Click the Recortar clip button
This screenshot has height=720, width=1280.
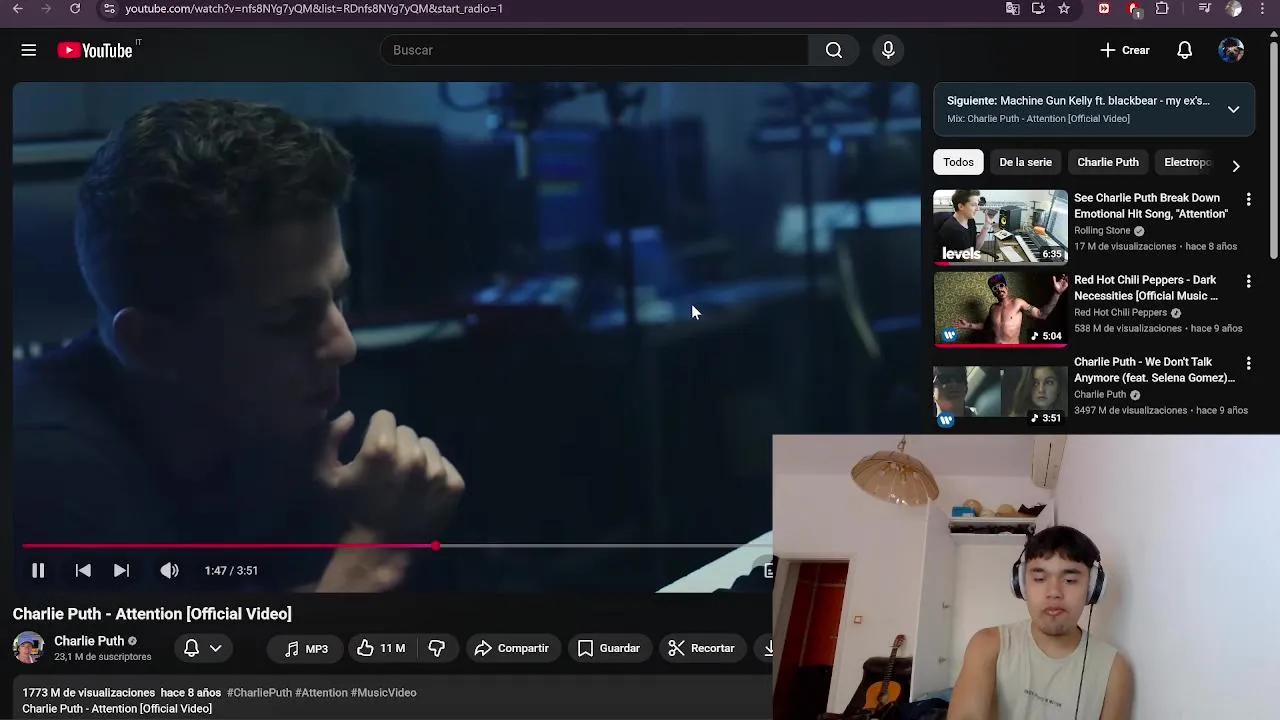pyautogui.click(x=701, y=648)
